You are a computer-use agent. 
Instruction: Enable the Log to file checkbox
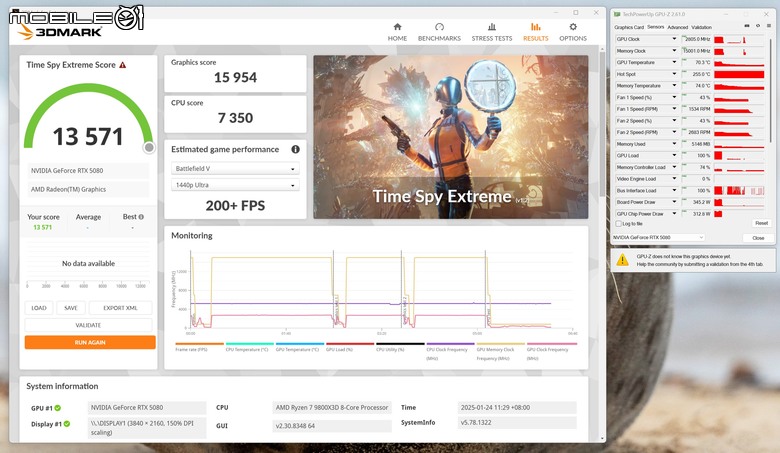coord(619,224)
